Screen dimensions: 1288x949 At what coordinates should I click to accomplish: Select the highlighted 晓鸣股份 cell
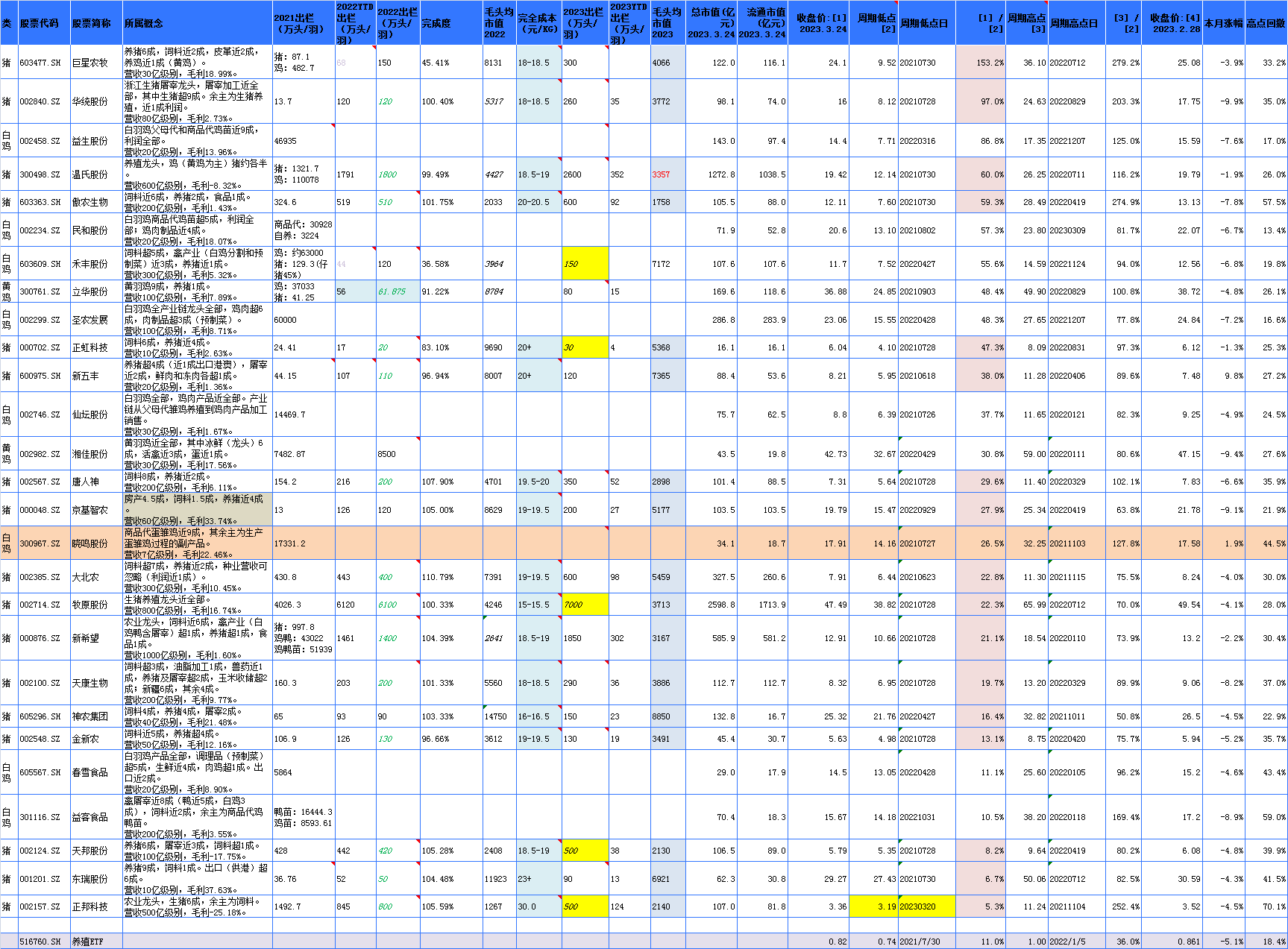(x=96, y=543)
